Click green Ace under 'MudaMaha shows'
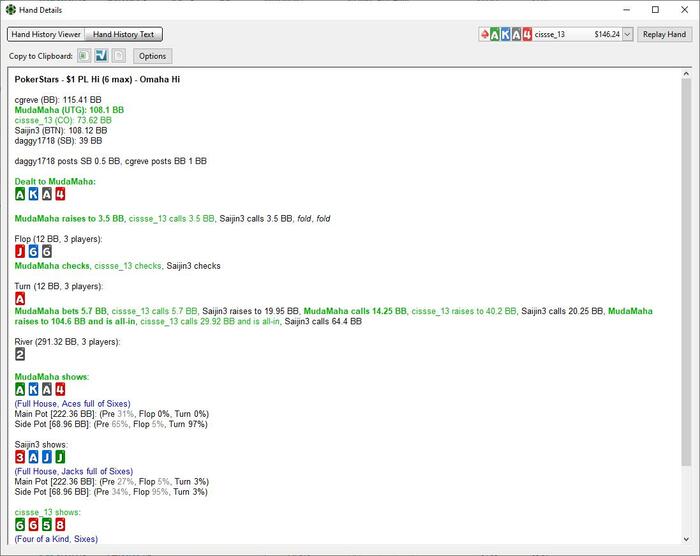This screenshot has height=556, width=700. (x=20, y=389)
